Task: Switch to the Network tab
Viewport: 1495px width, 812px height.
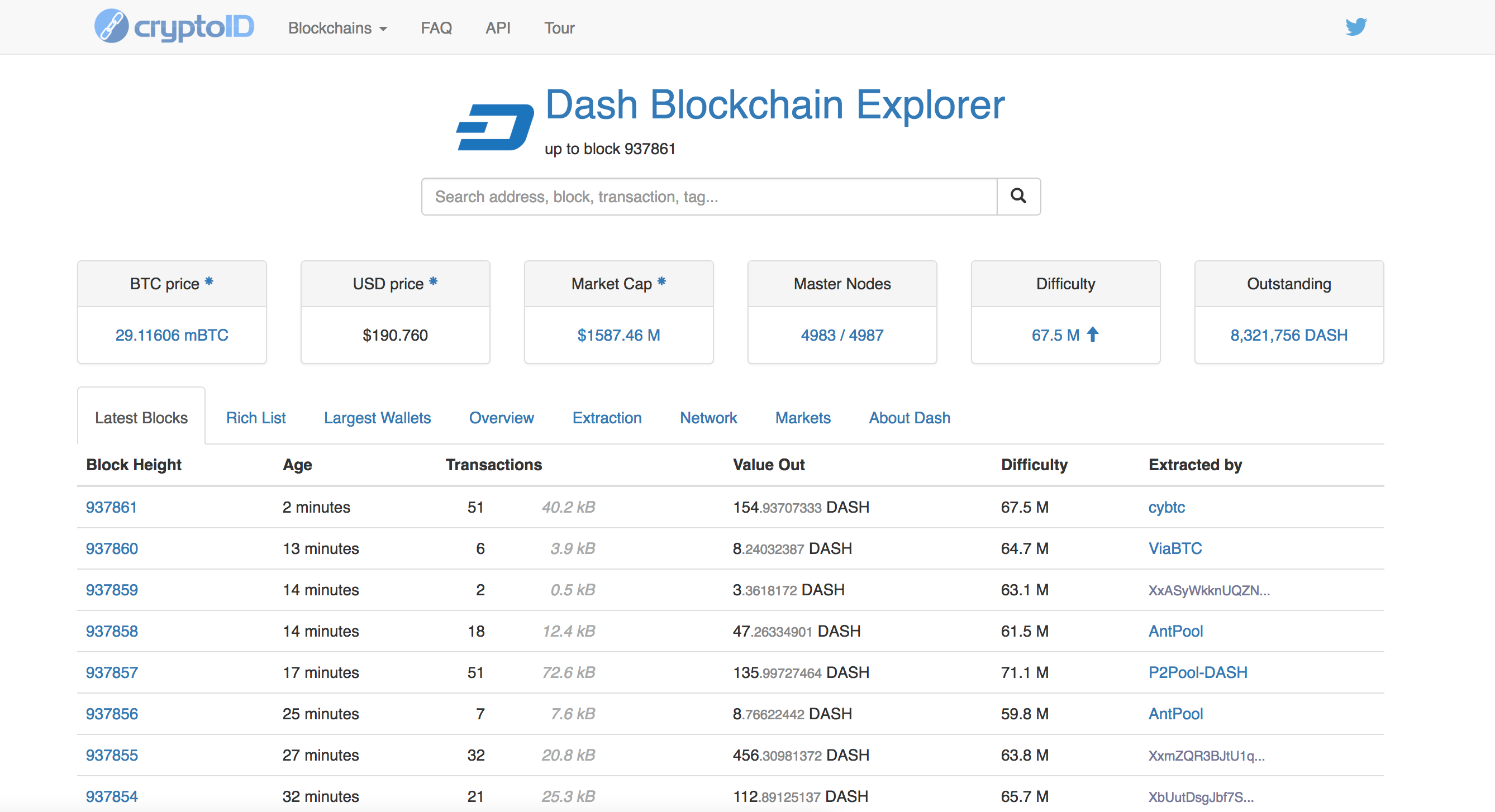Action: click(x=708, y=418)
